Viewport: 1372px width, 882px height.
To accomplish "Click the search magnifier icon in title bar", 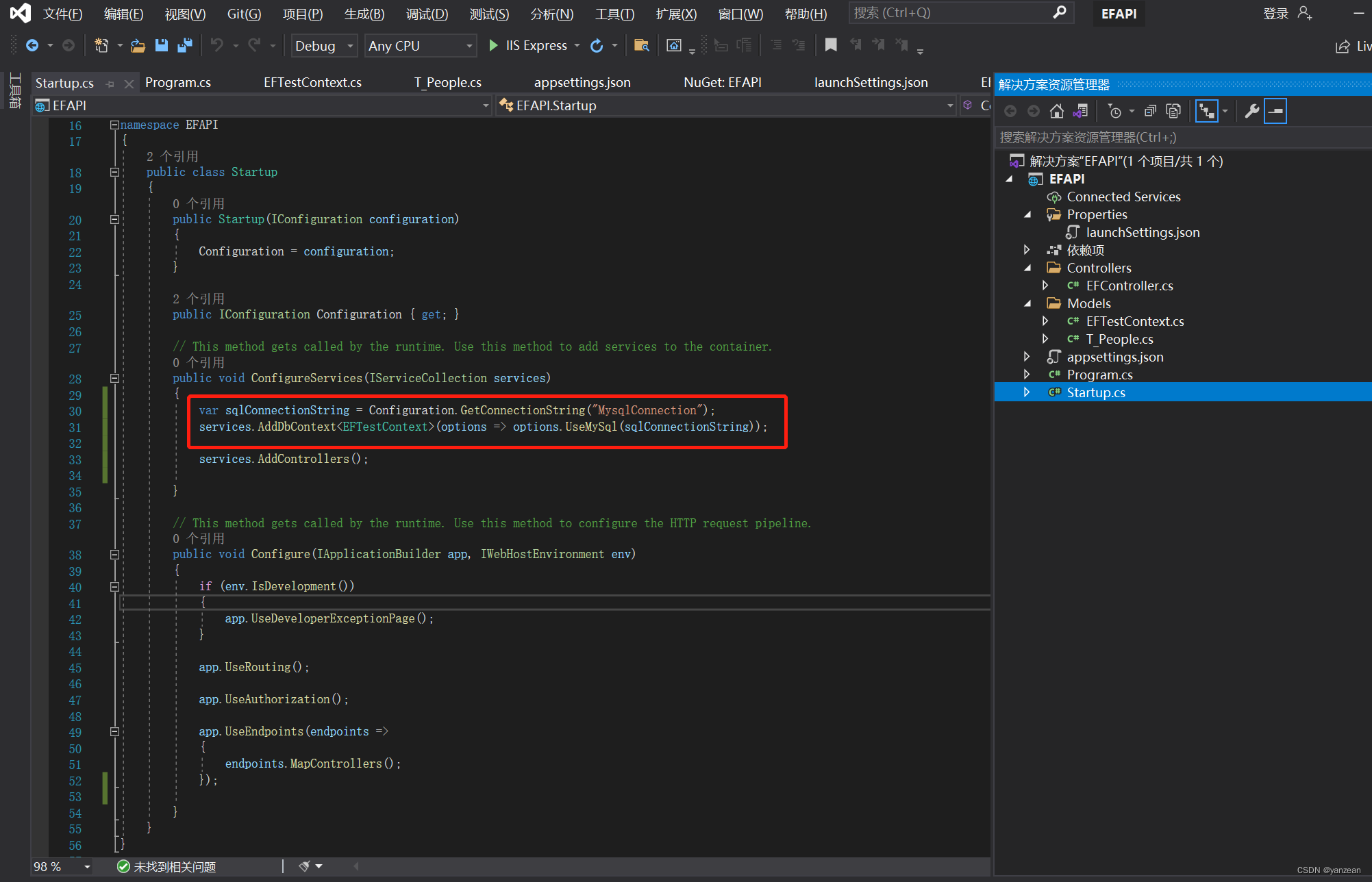I will tap(1059, 12).
